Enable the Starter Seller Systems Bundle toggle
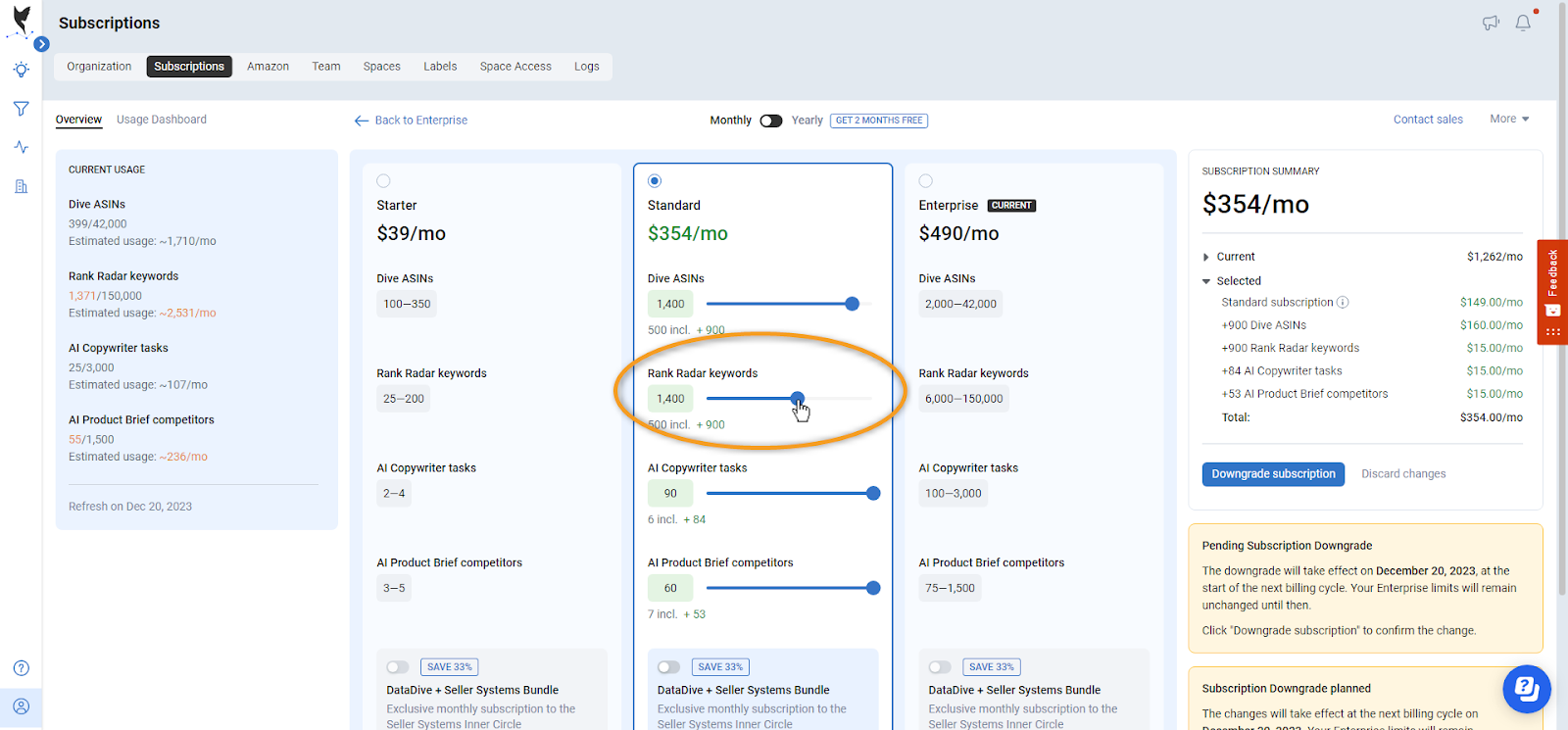The image size is (1568, 730). click(397, 667)
